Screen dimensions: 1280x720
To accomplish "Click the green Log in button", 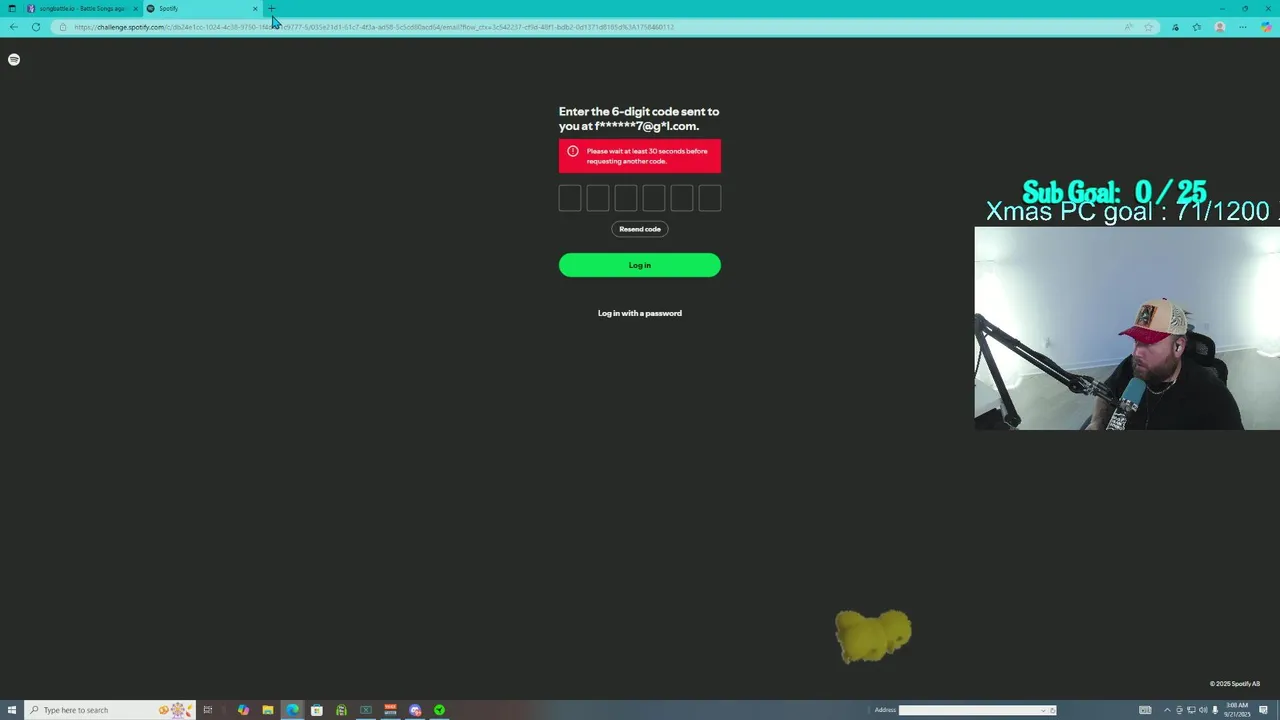I will pyautogui.click(x=640, y=265).
